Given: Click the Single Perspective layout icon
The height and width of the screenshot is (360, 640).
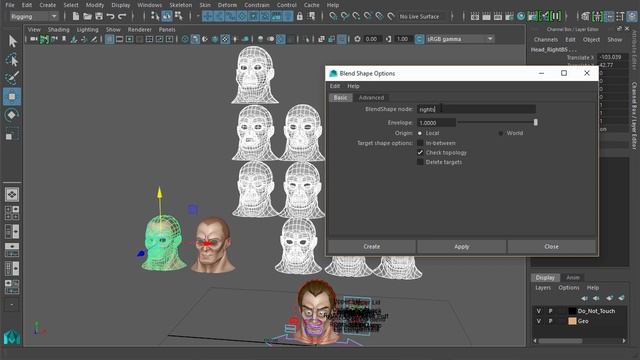Looking at the screenshot, I should (x=12, y=195).
